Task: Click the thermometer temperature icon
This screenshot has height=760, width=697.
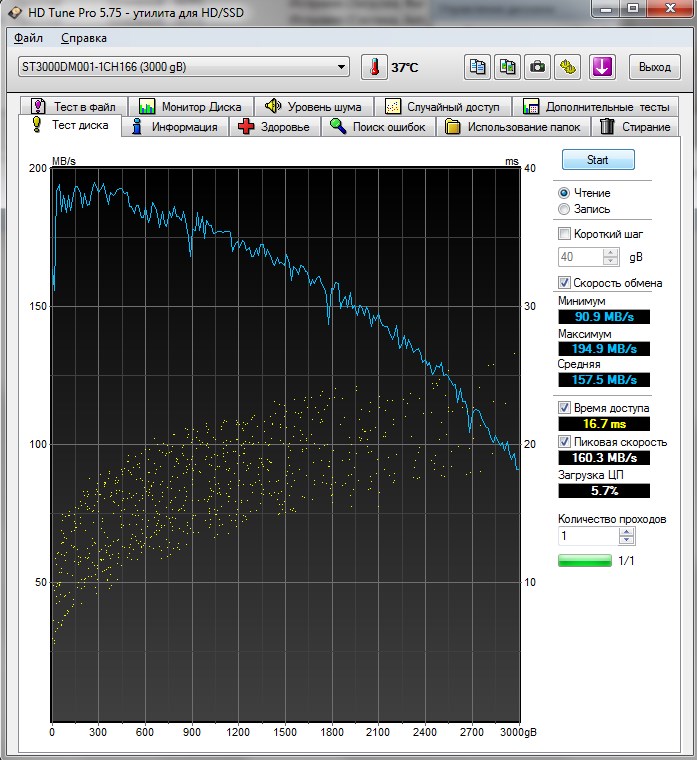Action: tap(374, 67)
